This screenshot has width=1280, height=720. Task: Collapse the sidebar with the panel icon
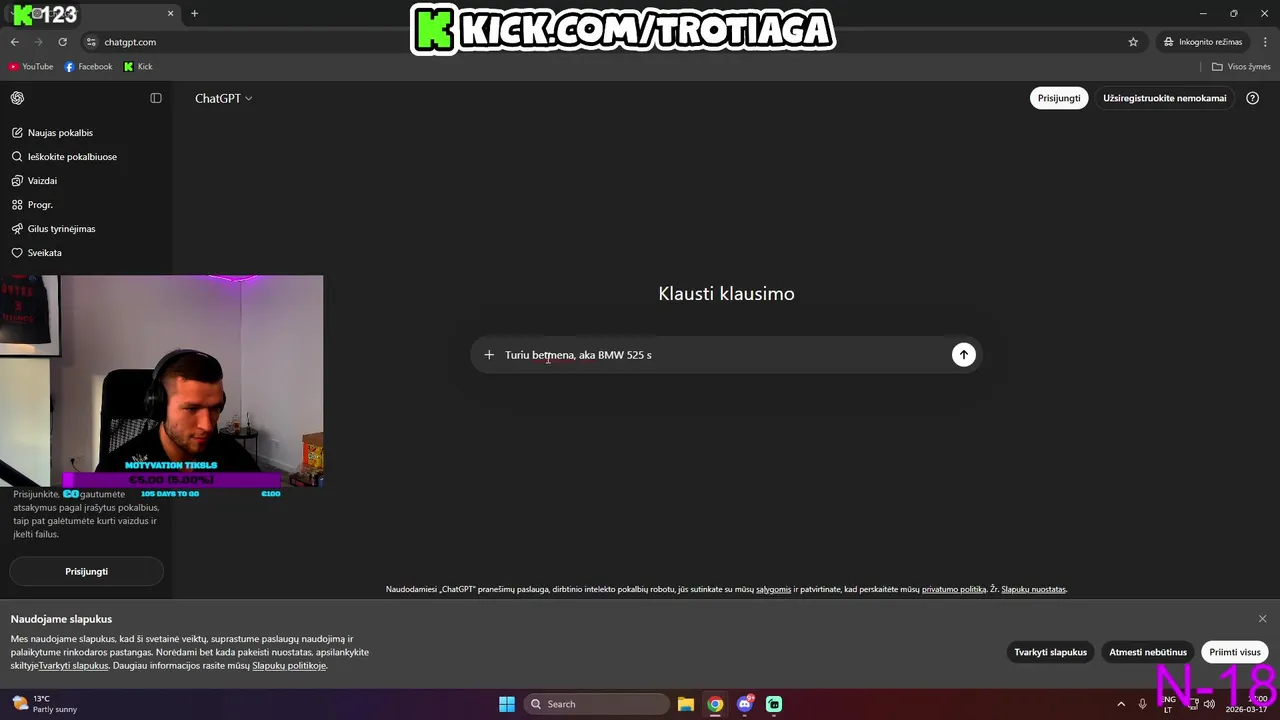pyautogui.click(x=156, y=98)
